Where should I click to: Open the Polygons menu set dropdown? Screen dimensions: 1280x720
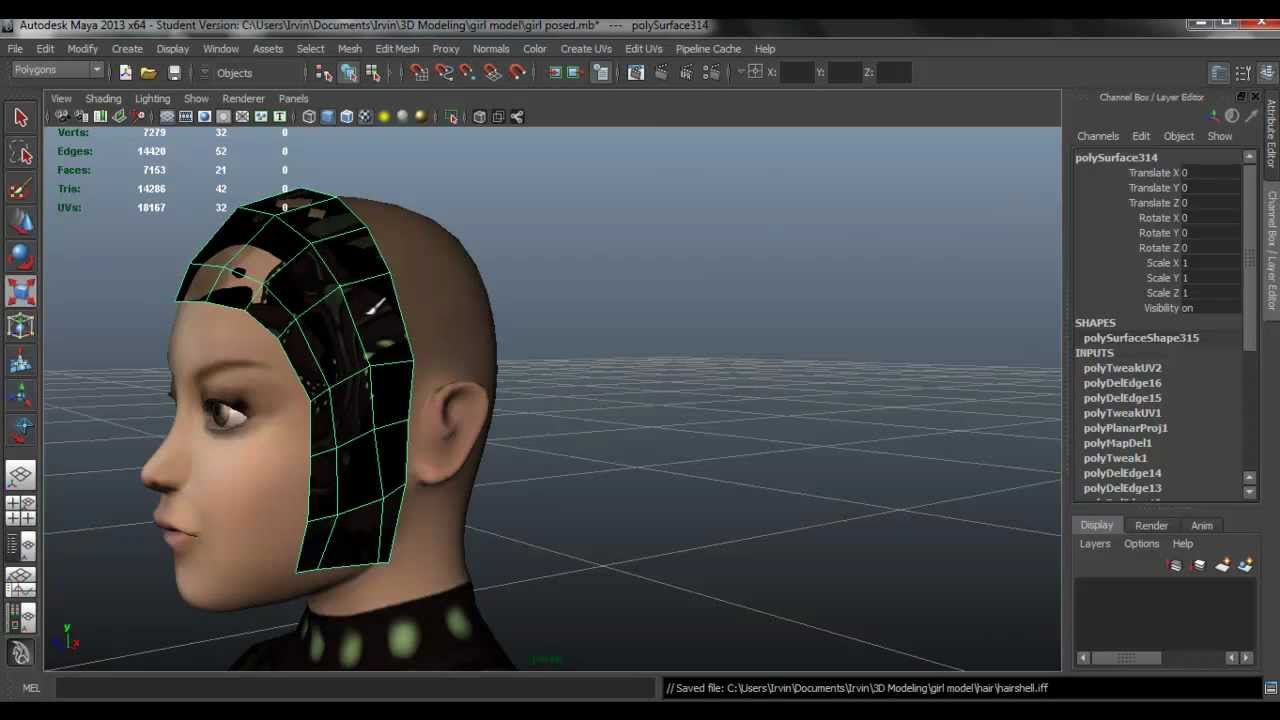(x=56, y=70)
